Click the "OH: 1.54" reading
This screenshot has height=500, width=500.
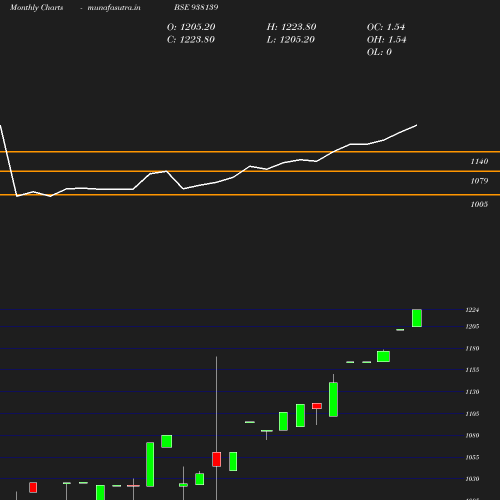(386, 39)
